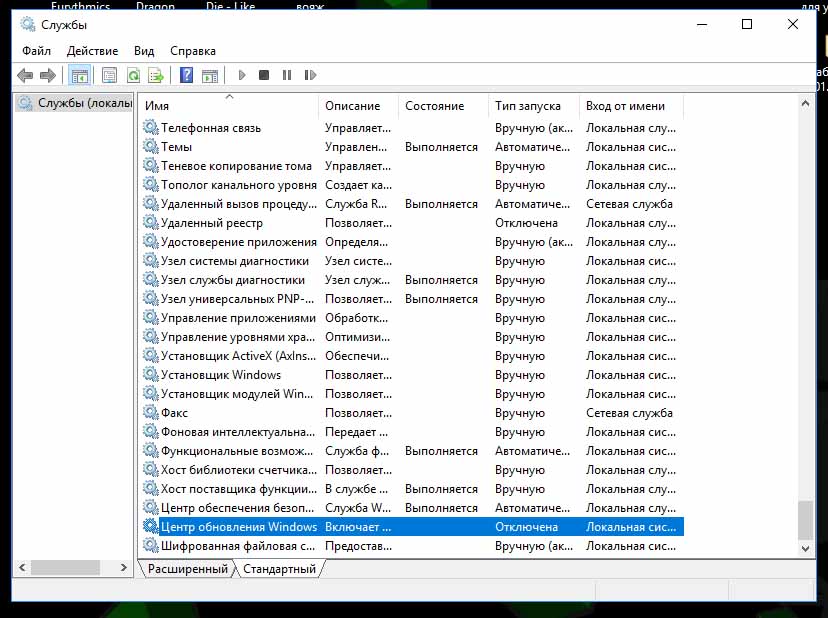The image size is (828, 618).
Task: Open Properties via the toolbar icon
Action: [109, 76]
